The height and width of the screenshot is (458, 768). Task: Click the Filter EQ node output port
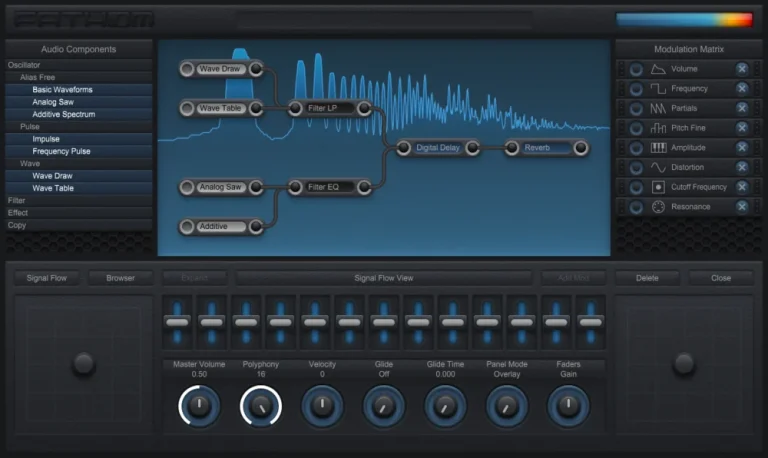364,187
